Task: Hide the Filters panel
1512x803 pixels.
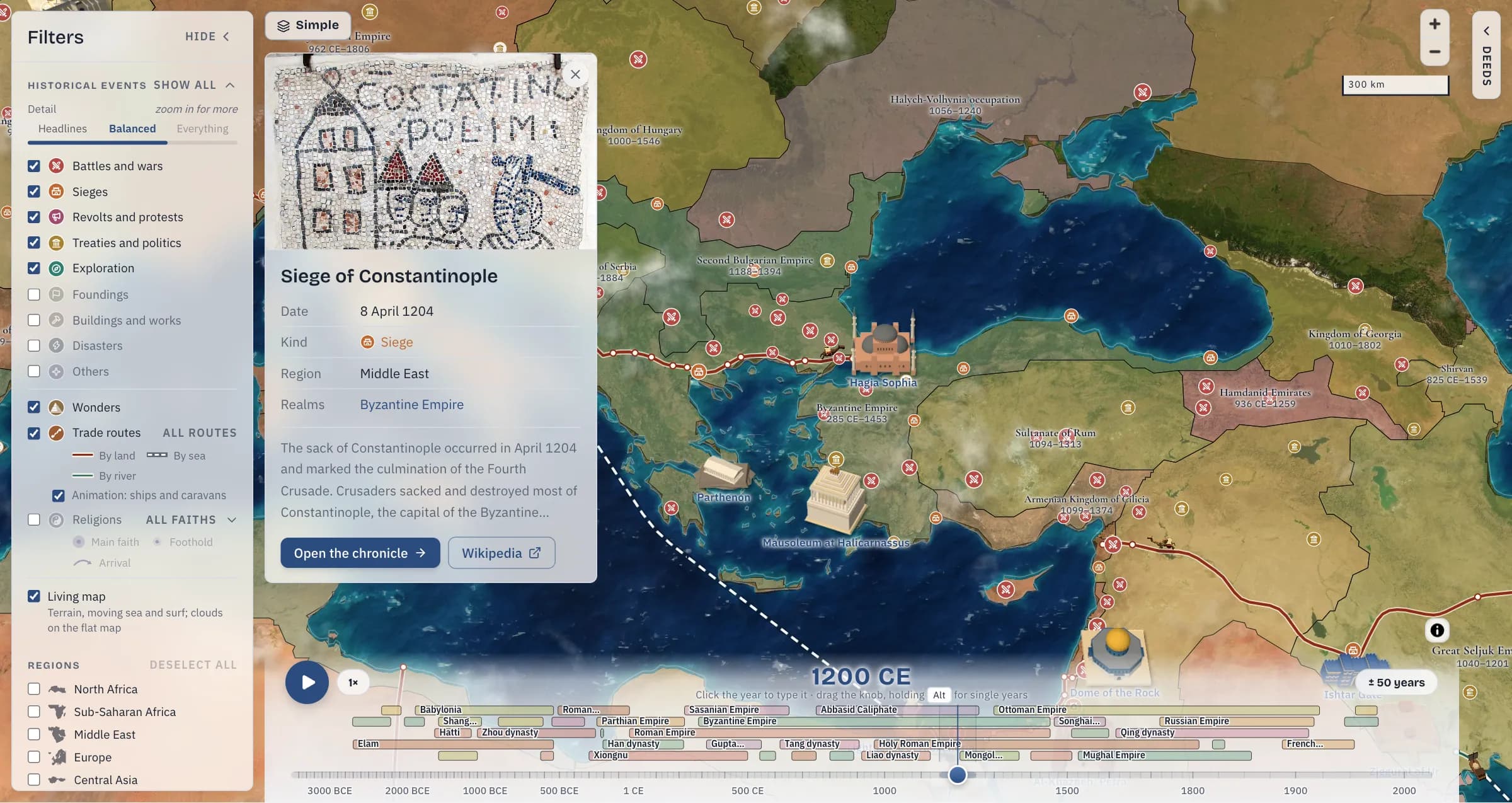Action: pos(207,37)
